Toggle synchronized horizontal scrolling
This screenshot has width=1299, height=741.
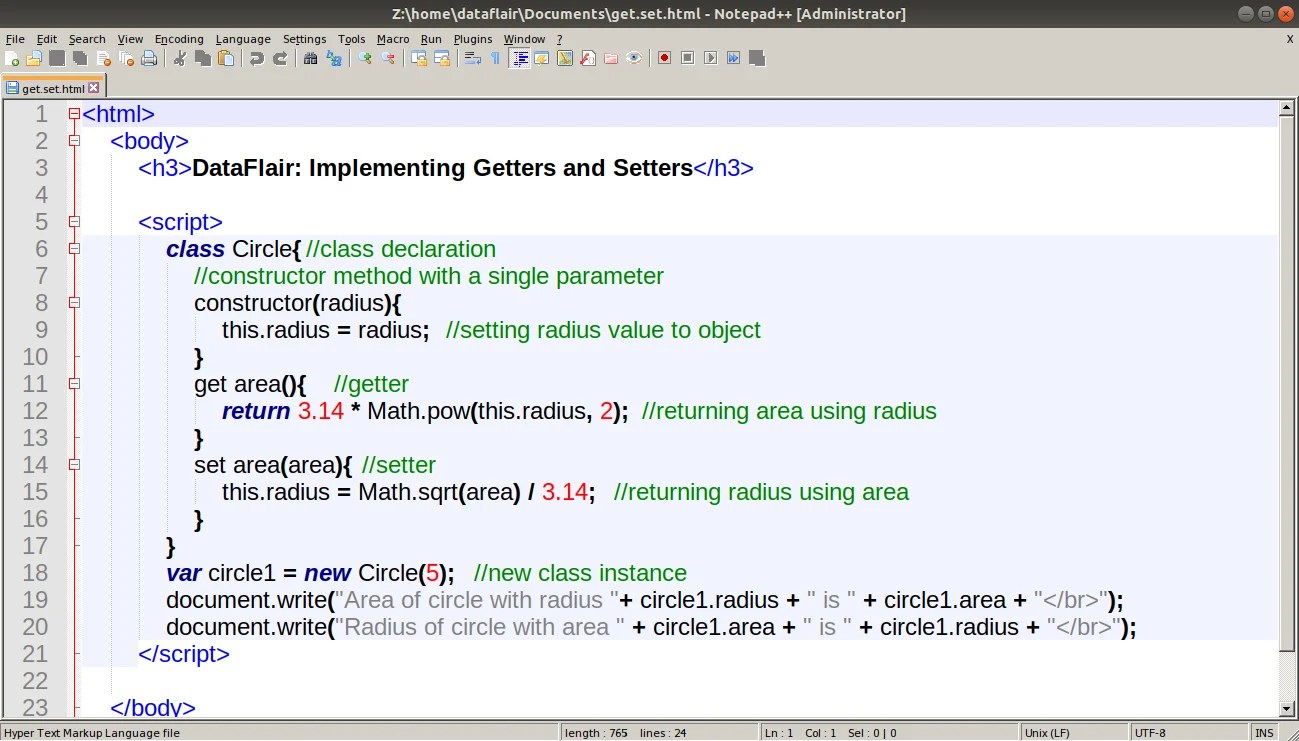point(442,58)
